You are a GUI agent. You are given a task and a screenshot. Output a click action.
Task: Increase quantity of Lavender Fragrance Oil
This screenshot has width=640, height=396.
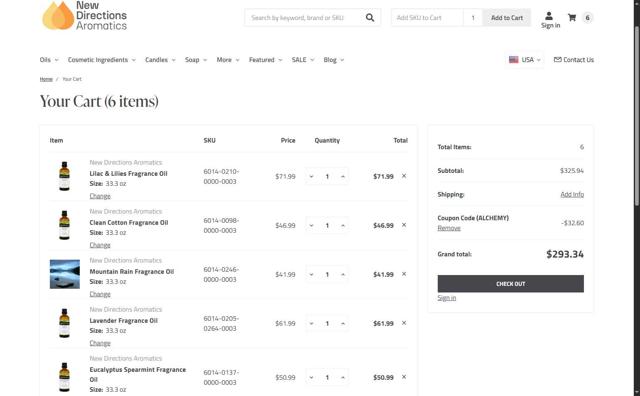click(343, 323)
